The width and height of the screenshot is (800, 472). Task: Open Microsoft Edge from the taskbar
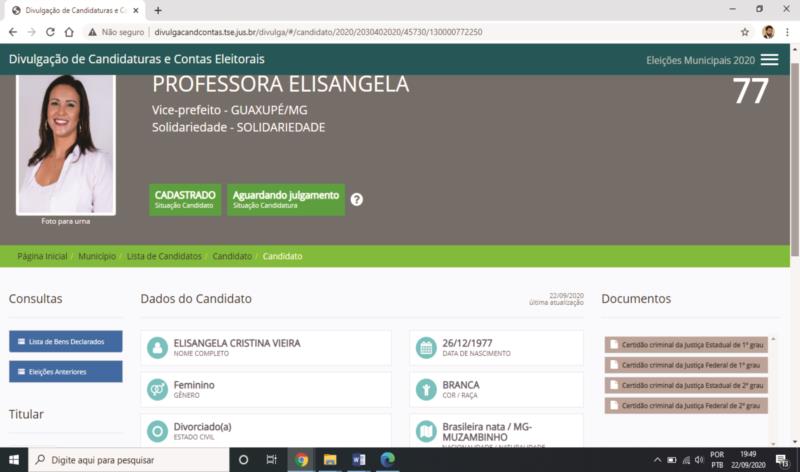387,460
